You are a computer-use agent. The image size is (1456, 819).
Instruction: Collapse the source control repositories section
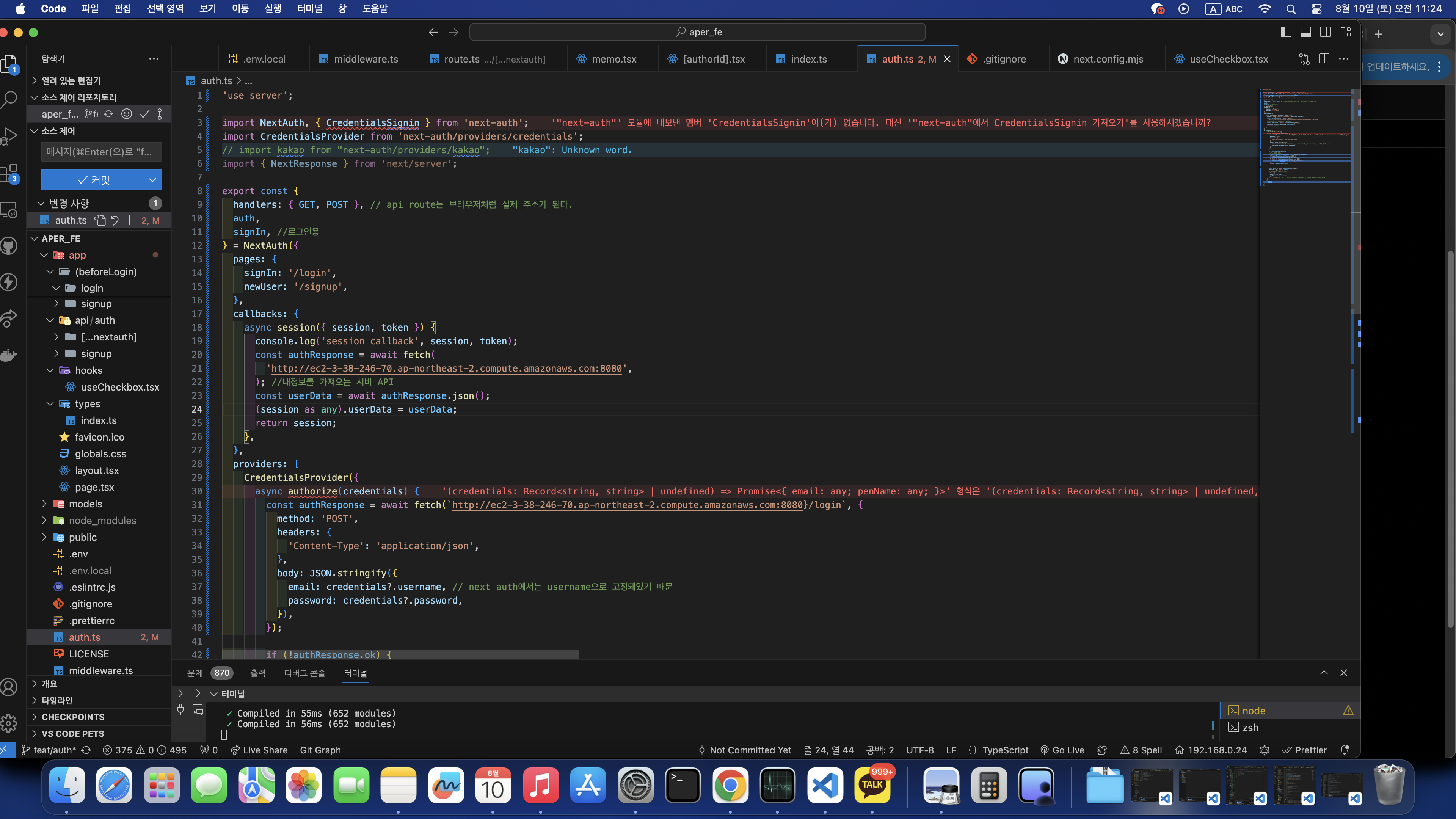tap(99, 97)
